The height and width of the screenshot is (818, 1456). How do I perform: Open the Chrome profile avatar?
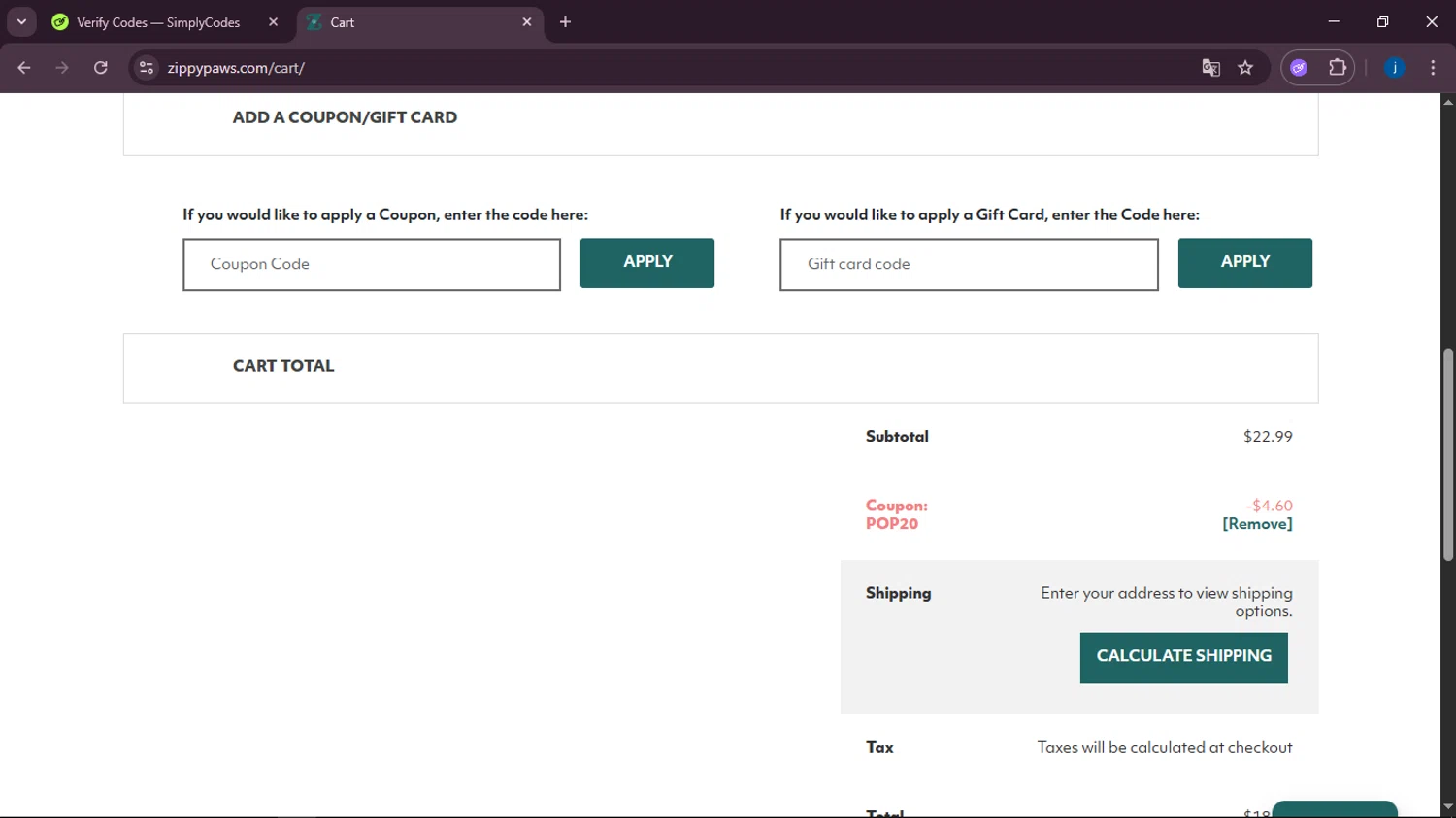point(1394,68)
